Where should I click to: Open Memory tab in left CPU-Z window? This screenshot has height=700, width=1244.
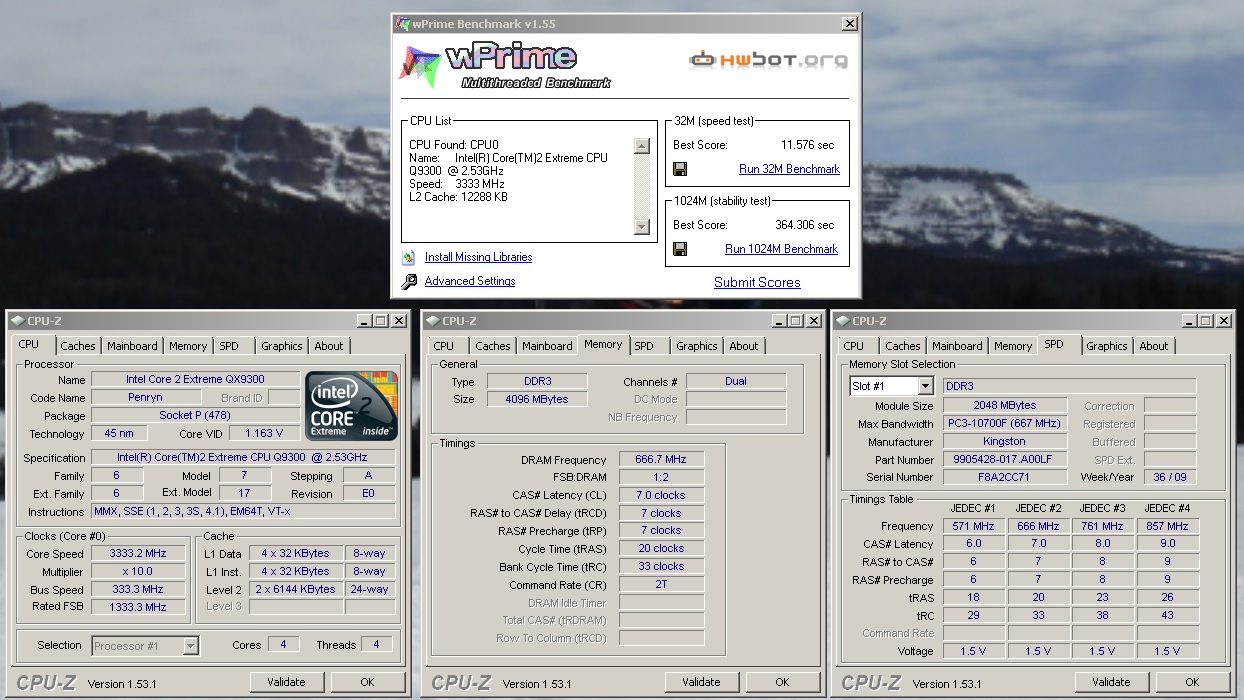coord(188,346)
